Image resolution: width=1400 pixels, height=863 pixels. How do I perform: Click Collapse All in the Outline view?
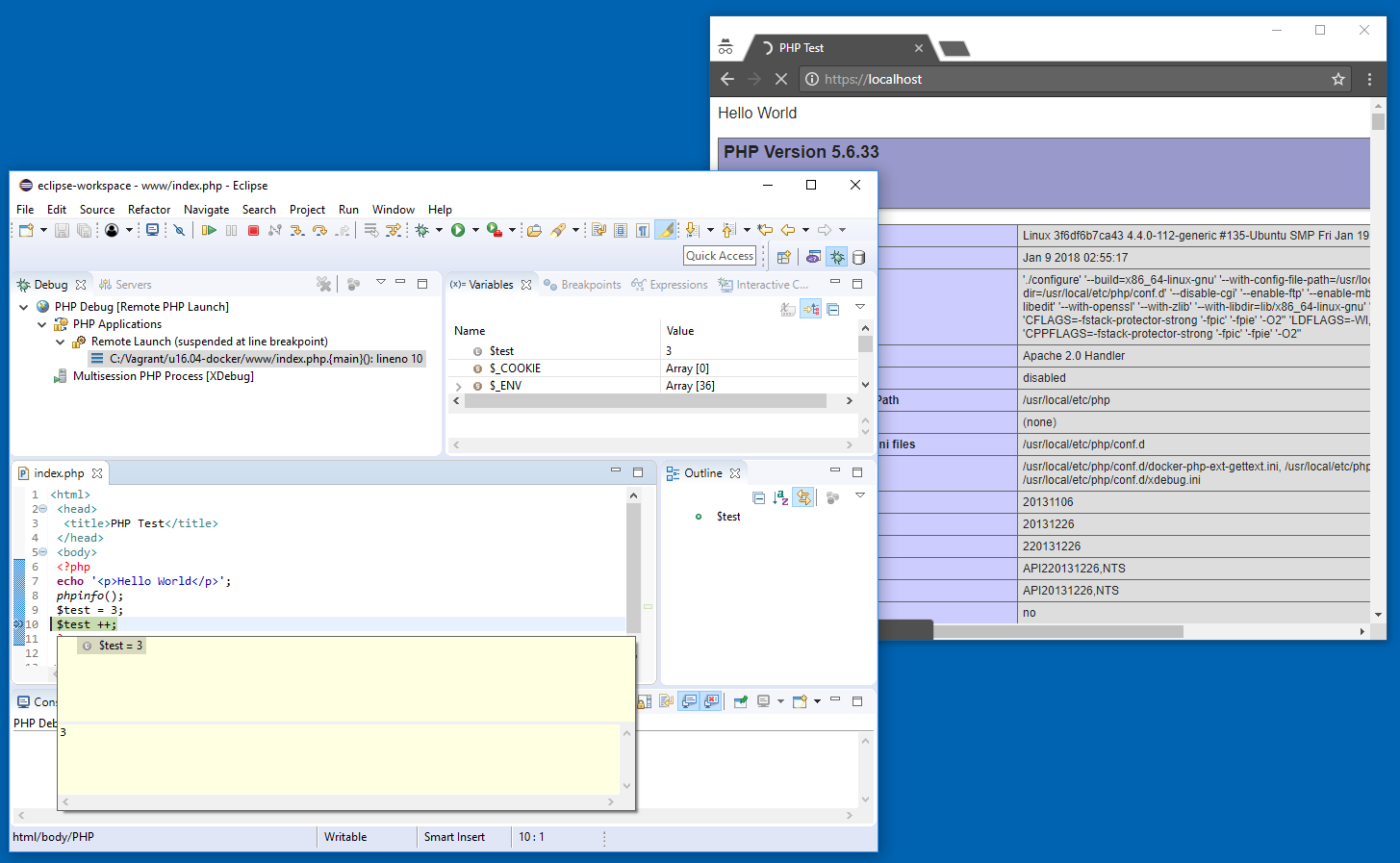pos(759,497)
